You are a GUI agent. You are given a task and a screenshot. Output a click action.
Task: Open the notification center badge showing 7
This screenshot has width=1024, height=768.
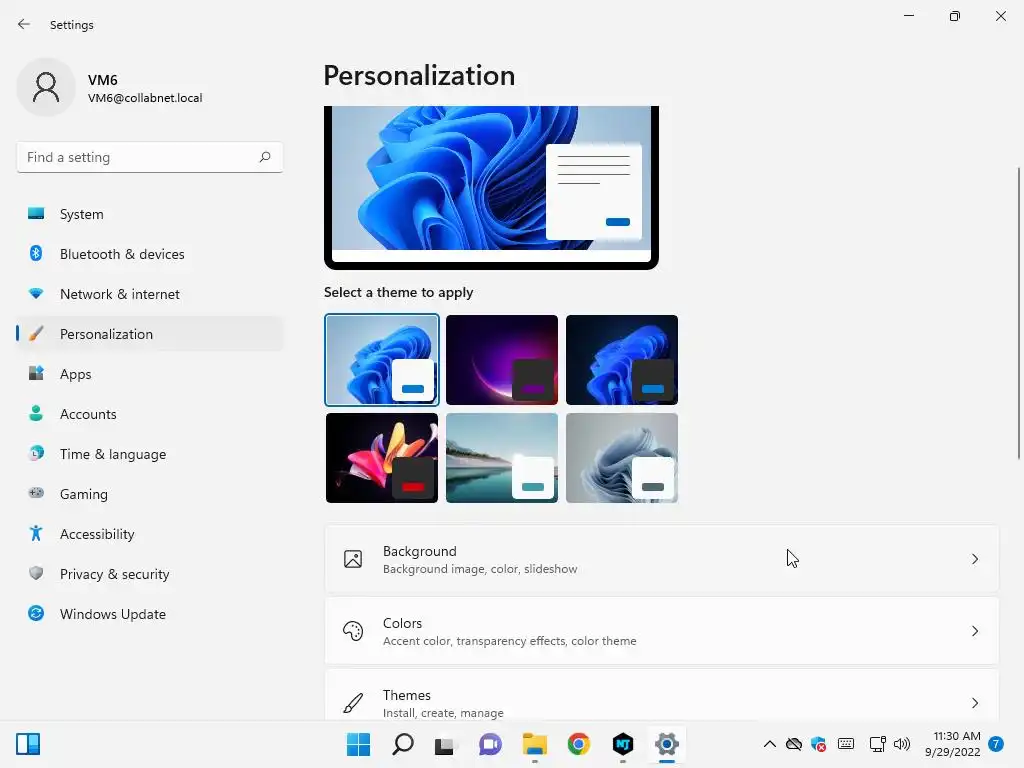(996, 744)
